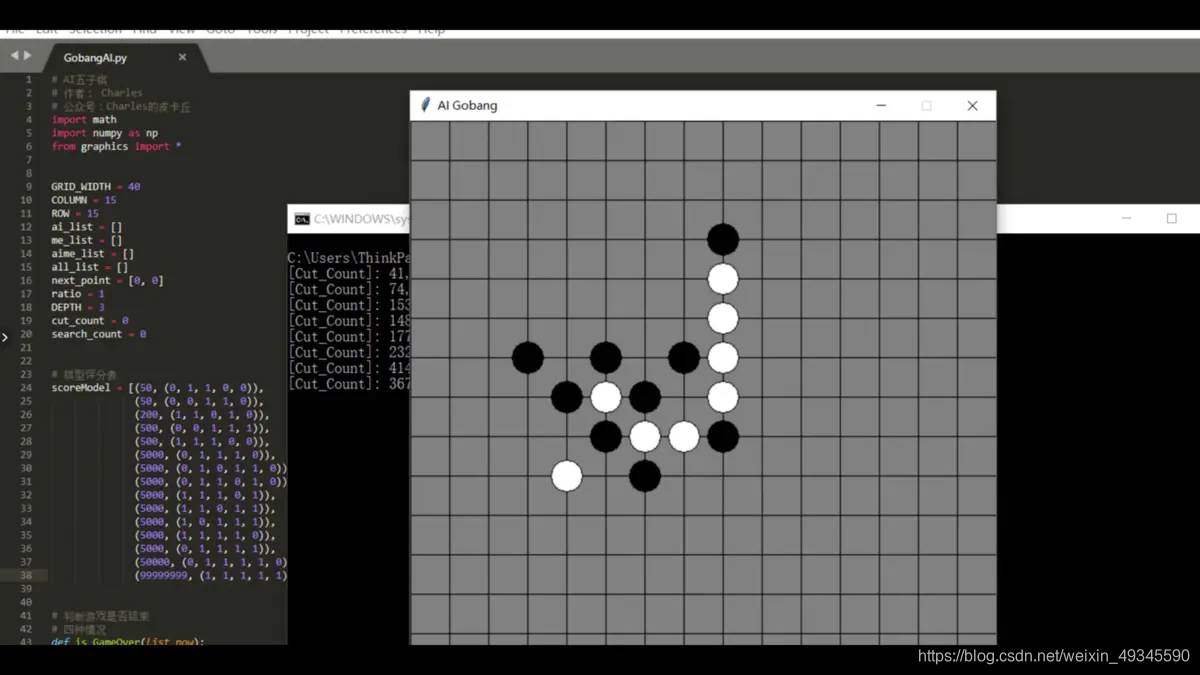This screenshot has width=1200, height=675.
Task: Click the black stone ending the white column
Action: pyautogui.click(x=723, y=437)
